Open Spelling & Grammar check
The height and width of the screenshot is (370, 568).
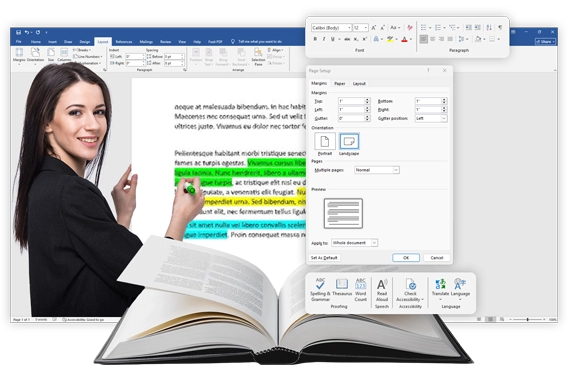[320, 290]
